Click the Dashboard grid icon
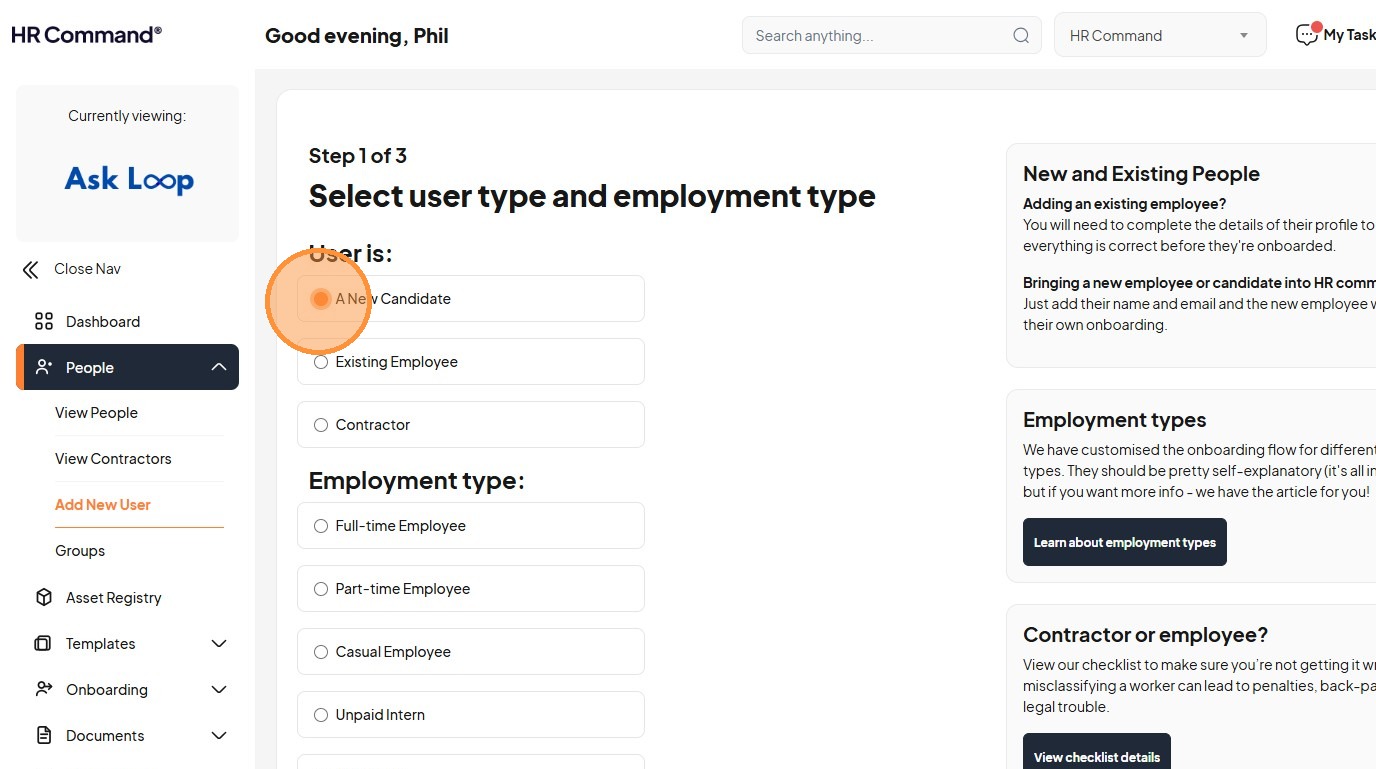This screenshot has height=769, width=1376. 44,322
